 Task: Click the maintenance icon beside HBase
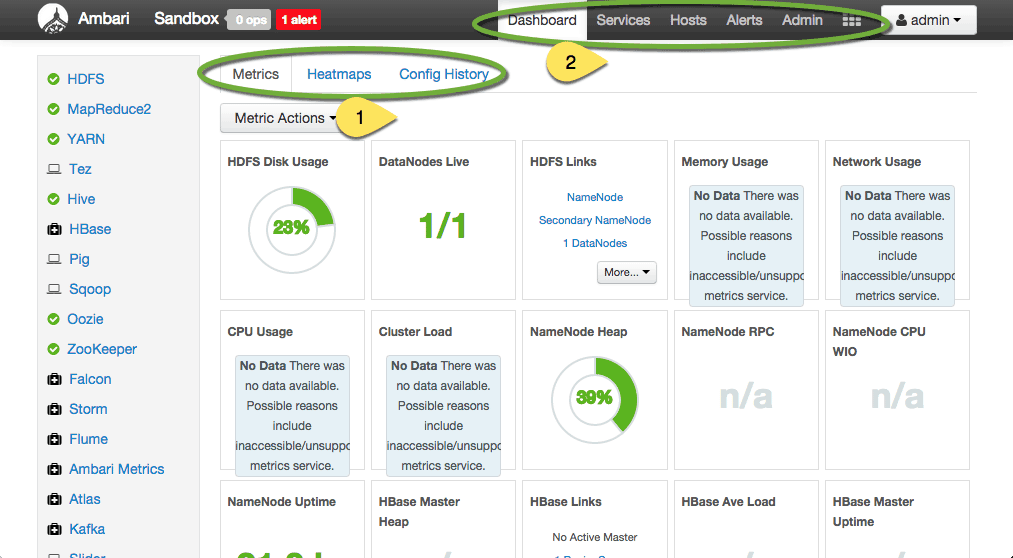tap(54, 229)
